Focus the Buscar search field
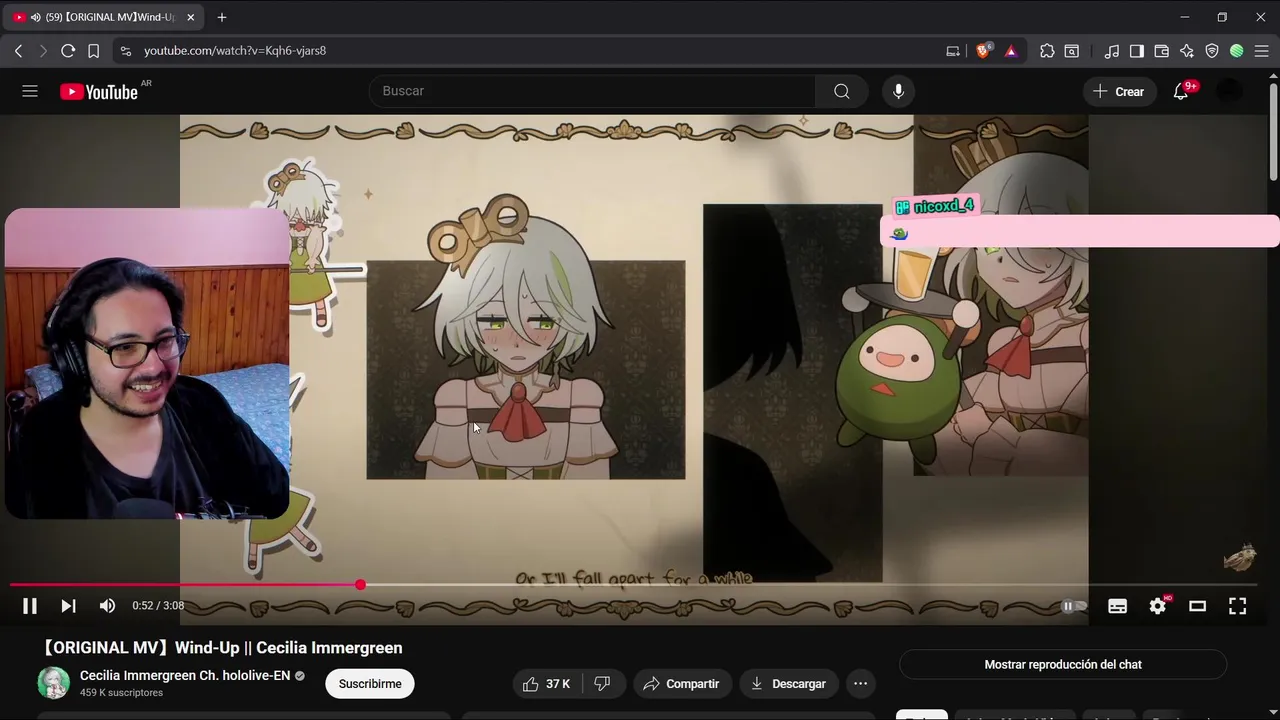The width and height of the screenshot is (1280, 720). point(592,91)
